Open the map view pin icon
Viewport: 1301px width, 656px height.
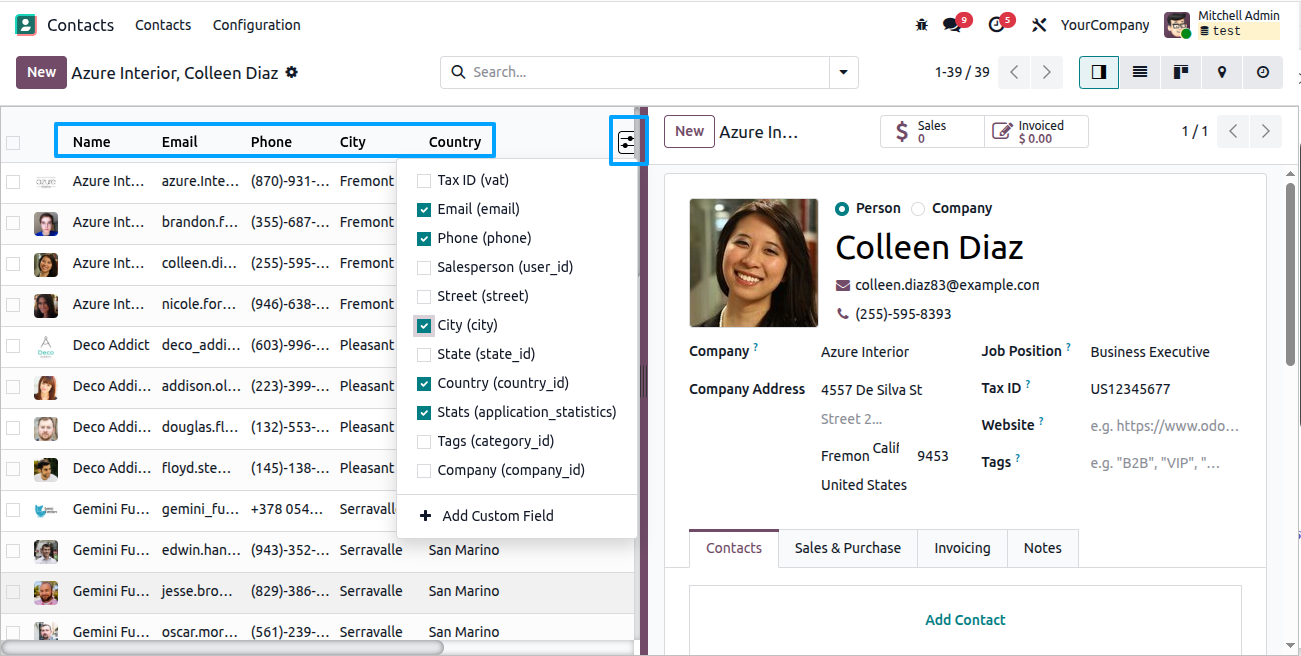1221,72
